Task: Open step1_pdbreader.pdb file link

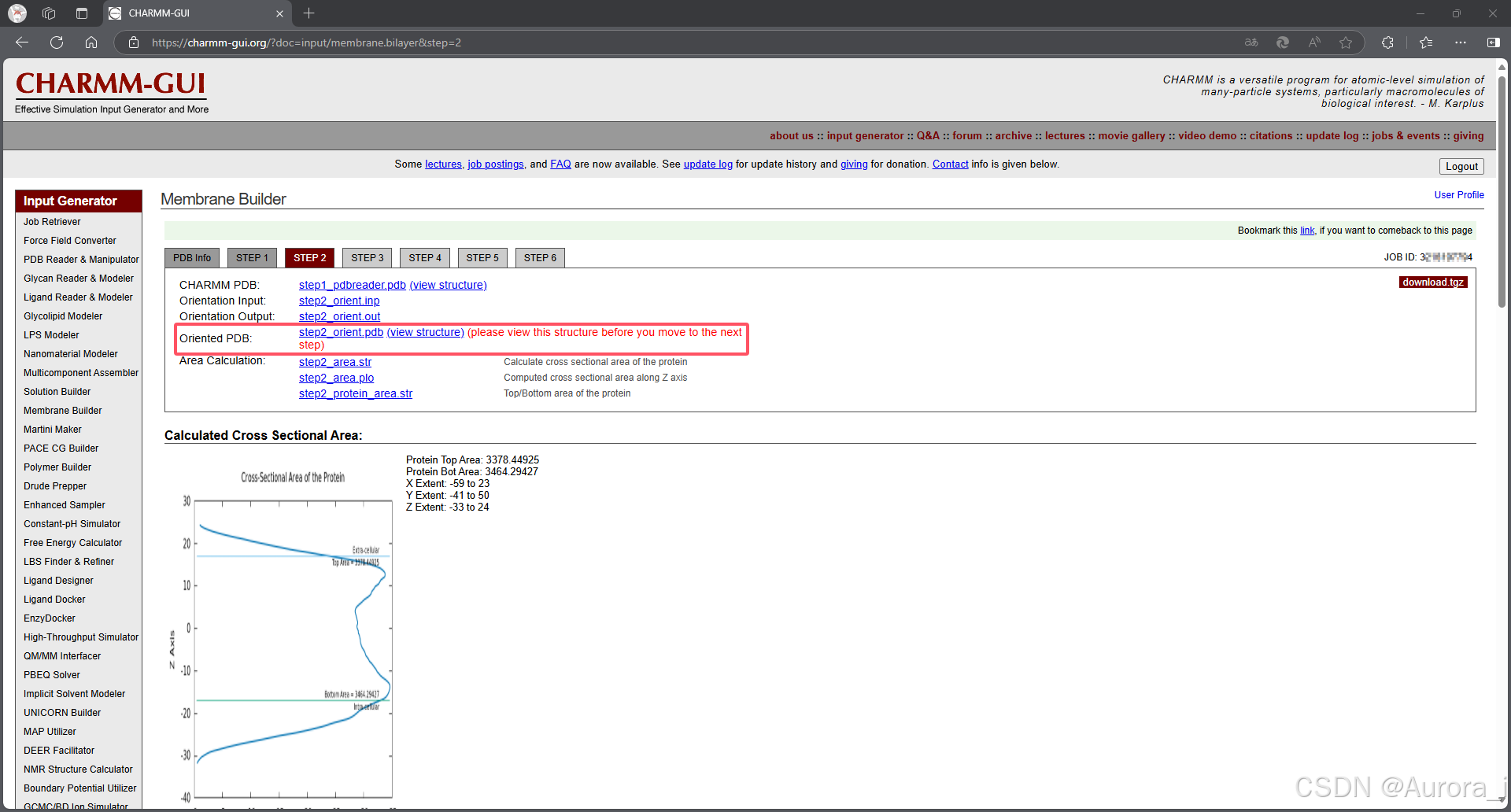Action: point(353,285)
